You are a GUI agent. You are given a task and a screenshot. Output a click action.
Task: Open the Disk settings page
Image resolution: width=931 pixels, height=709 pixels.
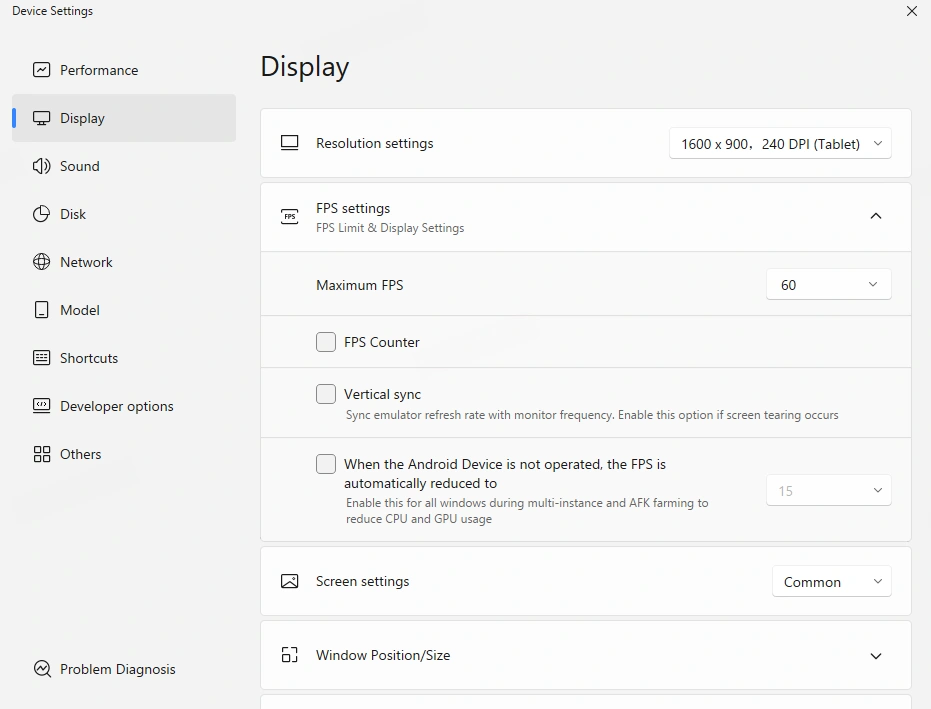124,214
